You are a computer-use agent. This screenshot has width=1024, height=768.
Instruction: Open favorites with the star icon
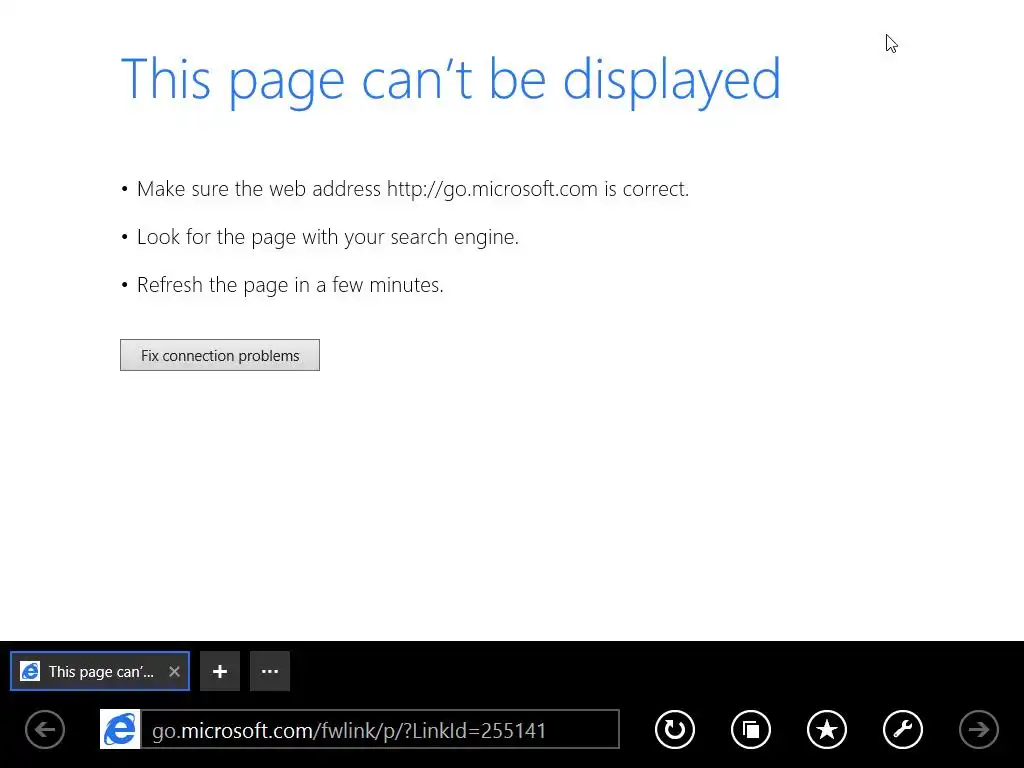(x=827, y=729)
